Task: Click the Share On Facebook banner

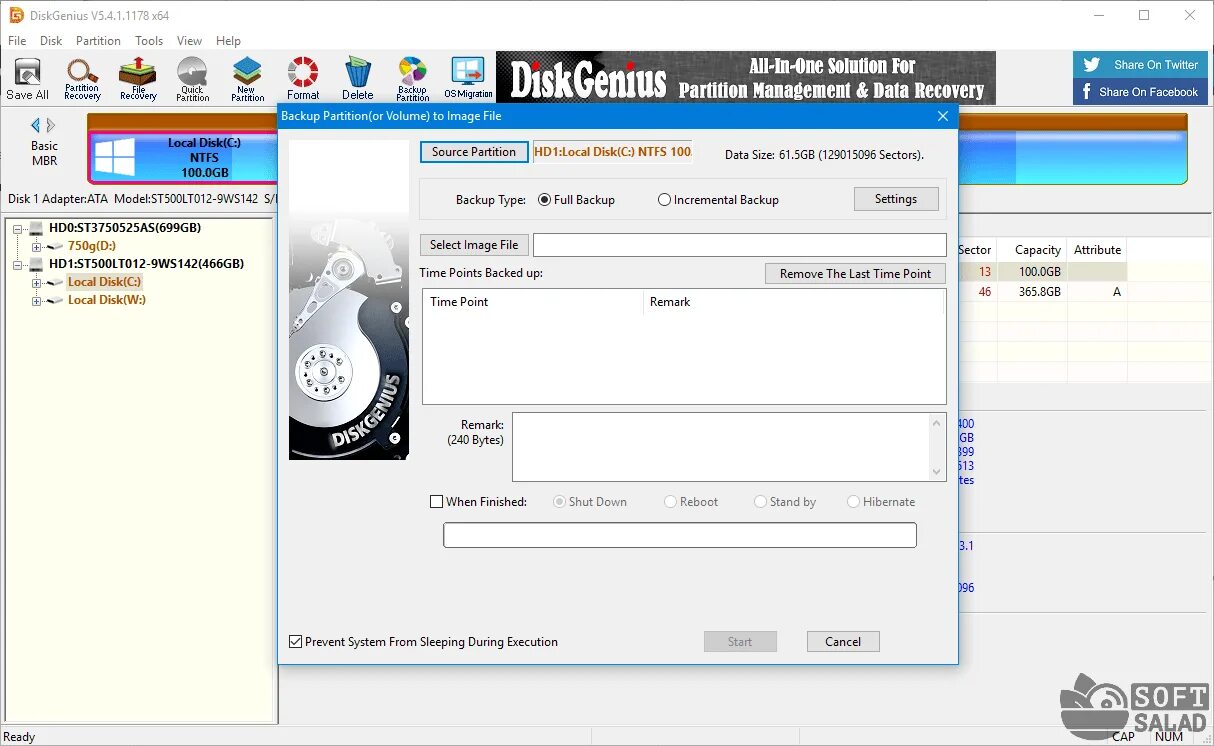Action: 1141,91
